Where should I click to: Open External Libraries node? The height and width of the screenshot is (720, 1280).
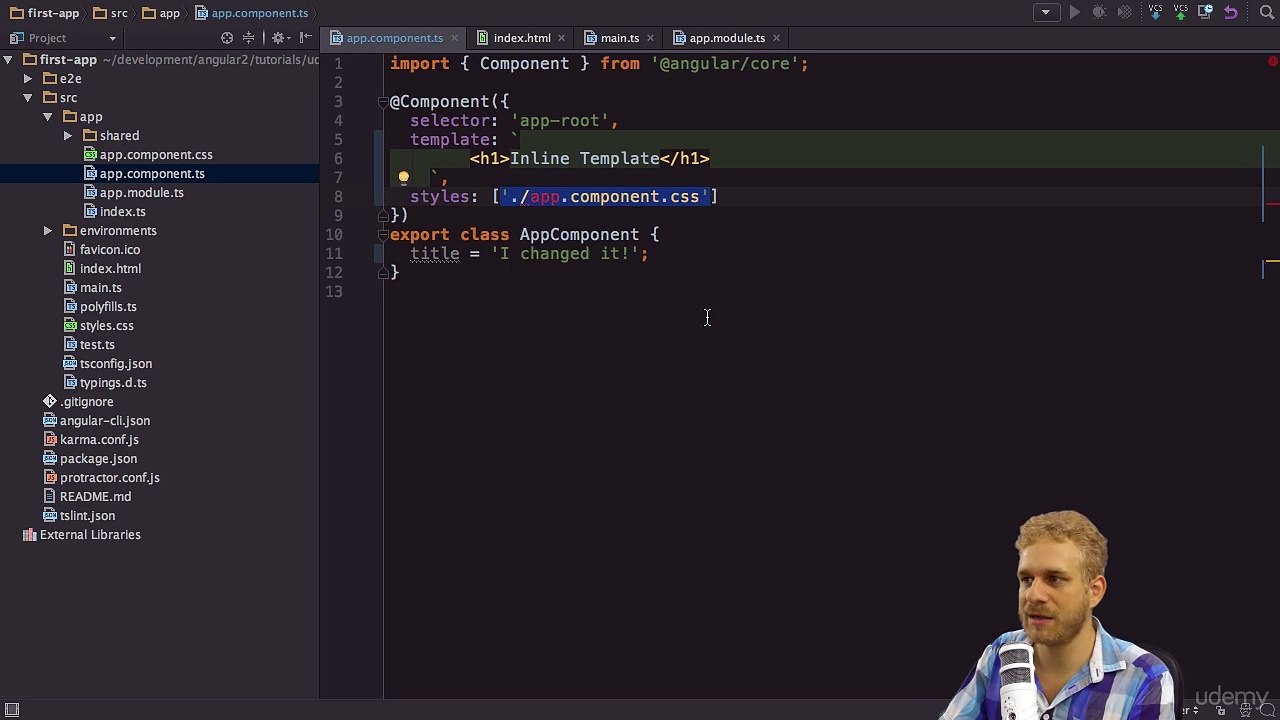90,535
